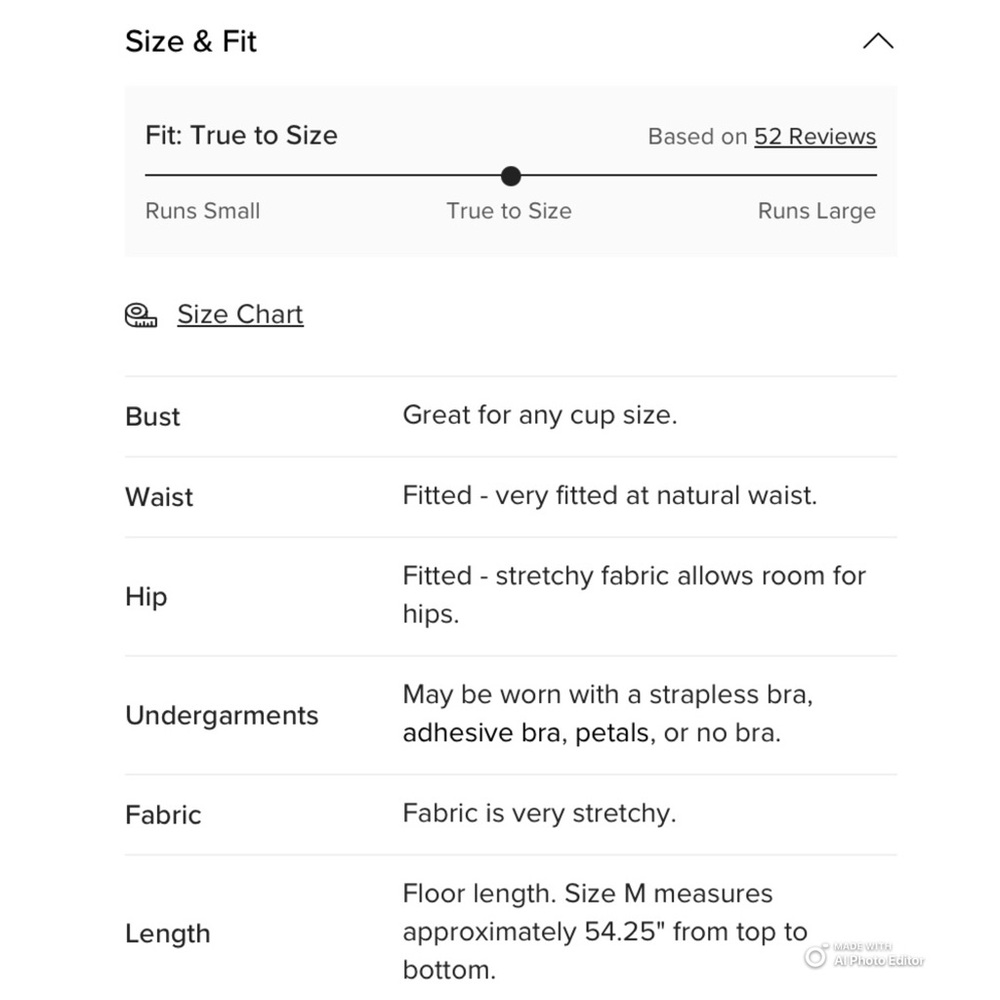Image resolution: width=1000 pixels, height=1000 pixels.
Task: Click the Bust row label
Action: pos(153,416)
